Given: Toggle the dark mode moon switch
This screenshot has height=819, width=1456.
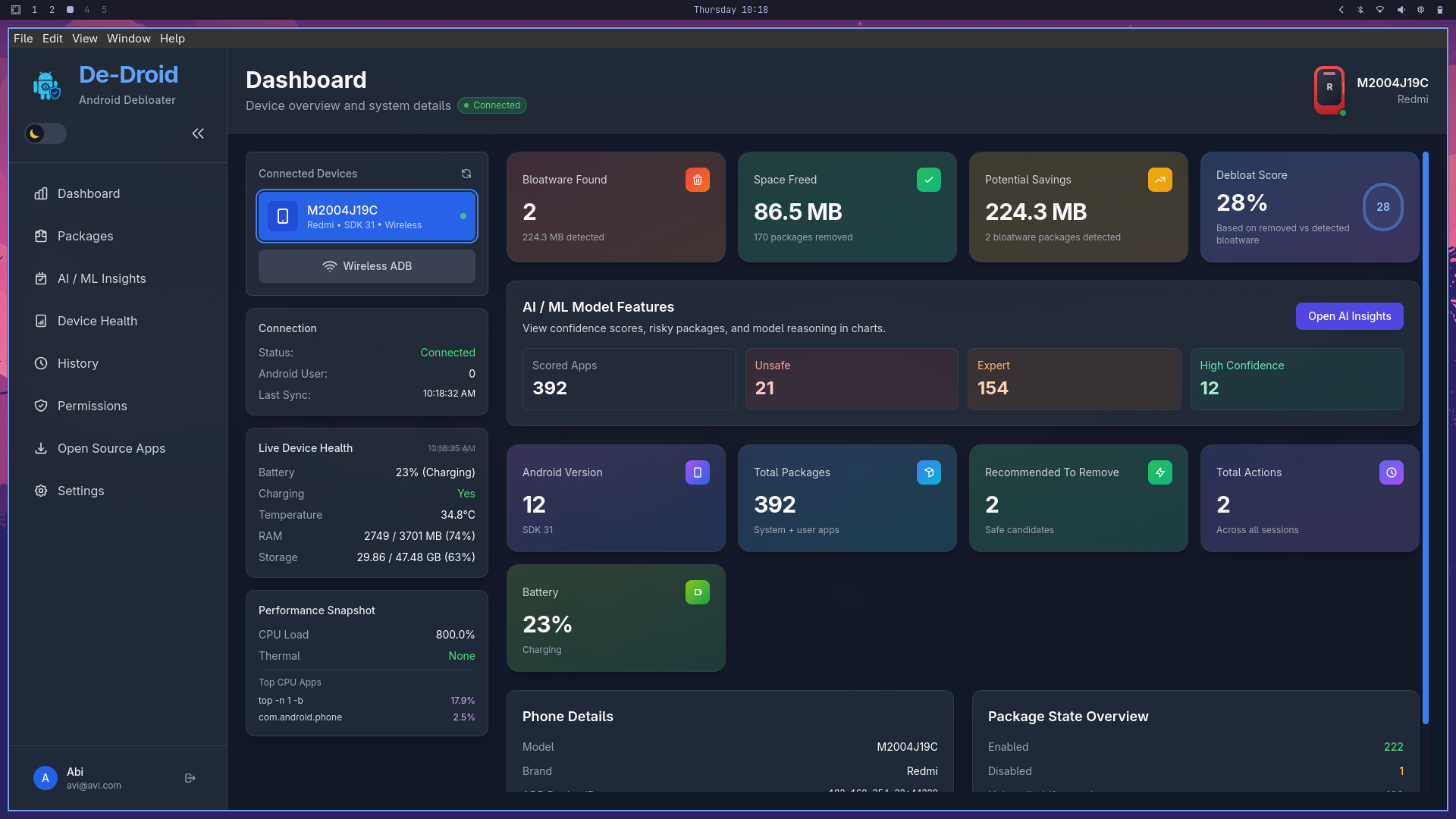Looking at the screenshot, I should (x=45, y=133).
